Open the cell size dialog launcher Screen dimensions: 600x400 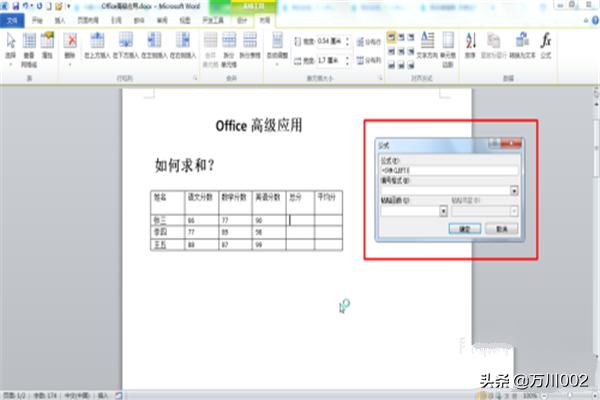[x=381, y=78]
